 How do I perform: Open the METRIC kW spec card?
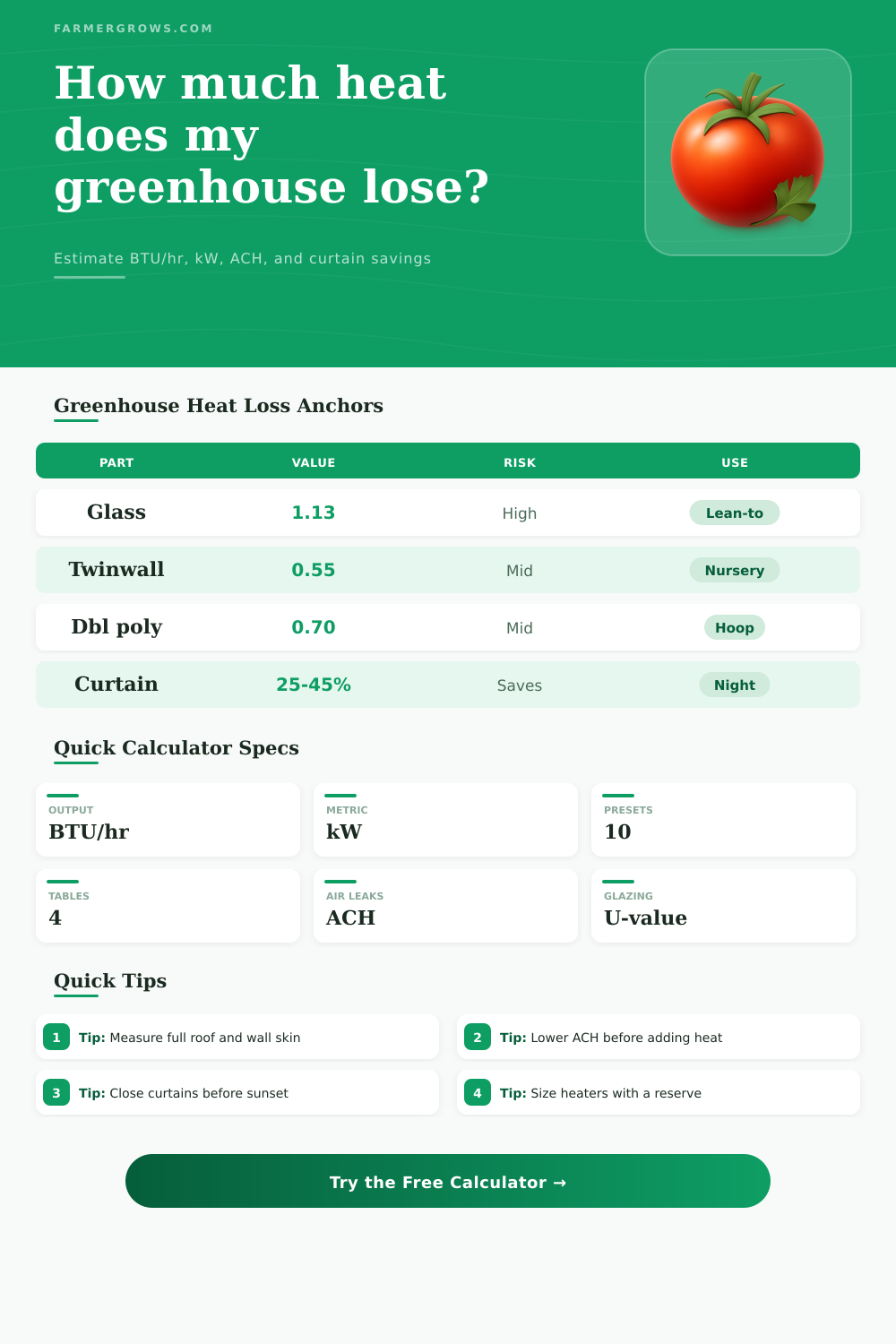point(445,820)
